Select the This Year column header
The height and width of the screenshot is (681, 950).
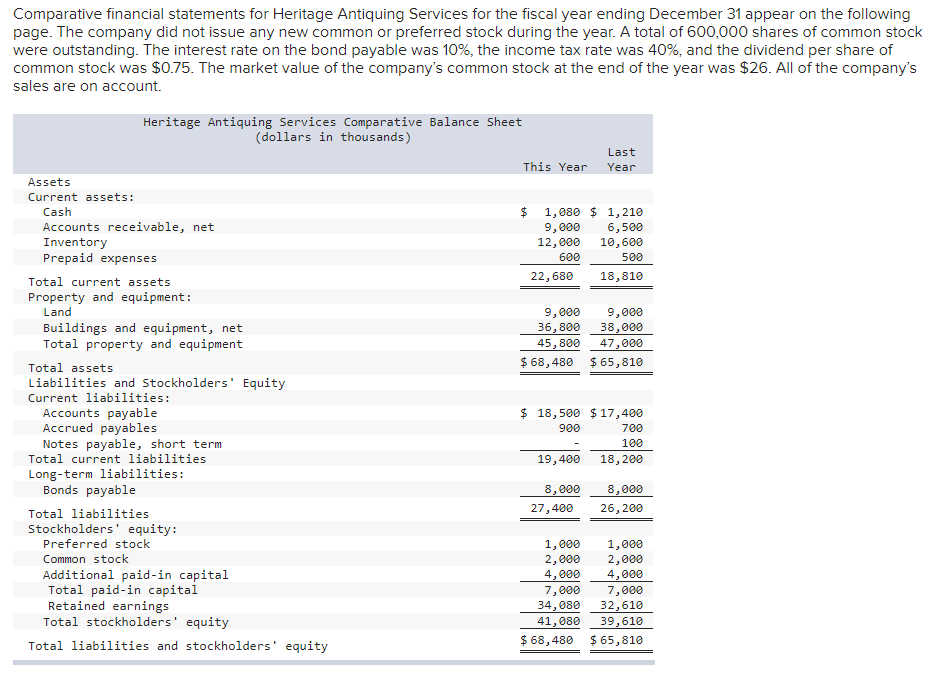pyautogui.click(x=555, y=166)
